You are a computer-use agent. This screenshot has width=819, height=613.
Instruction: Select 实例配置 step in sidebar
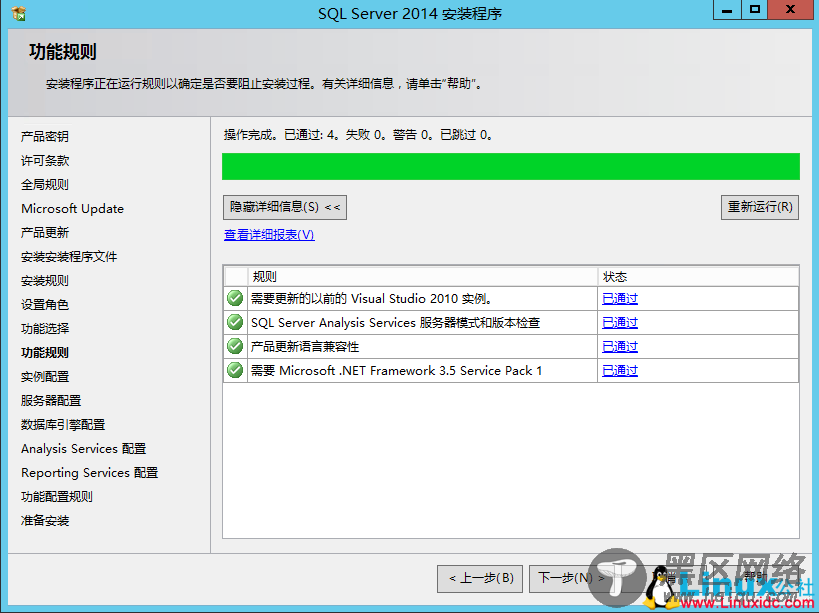(x=45, y=376)
